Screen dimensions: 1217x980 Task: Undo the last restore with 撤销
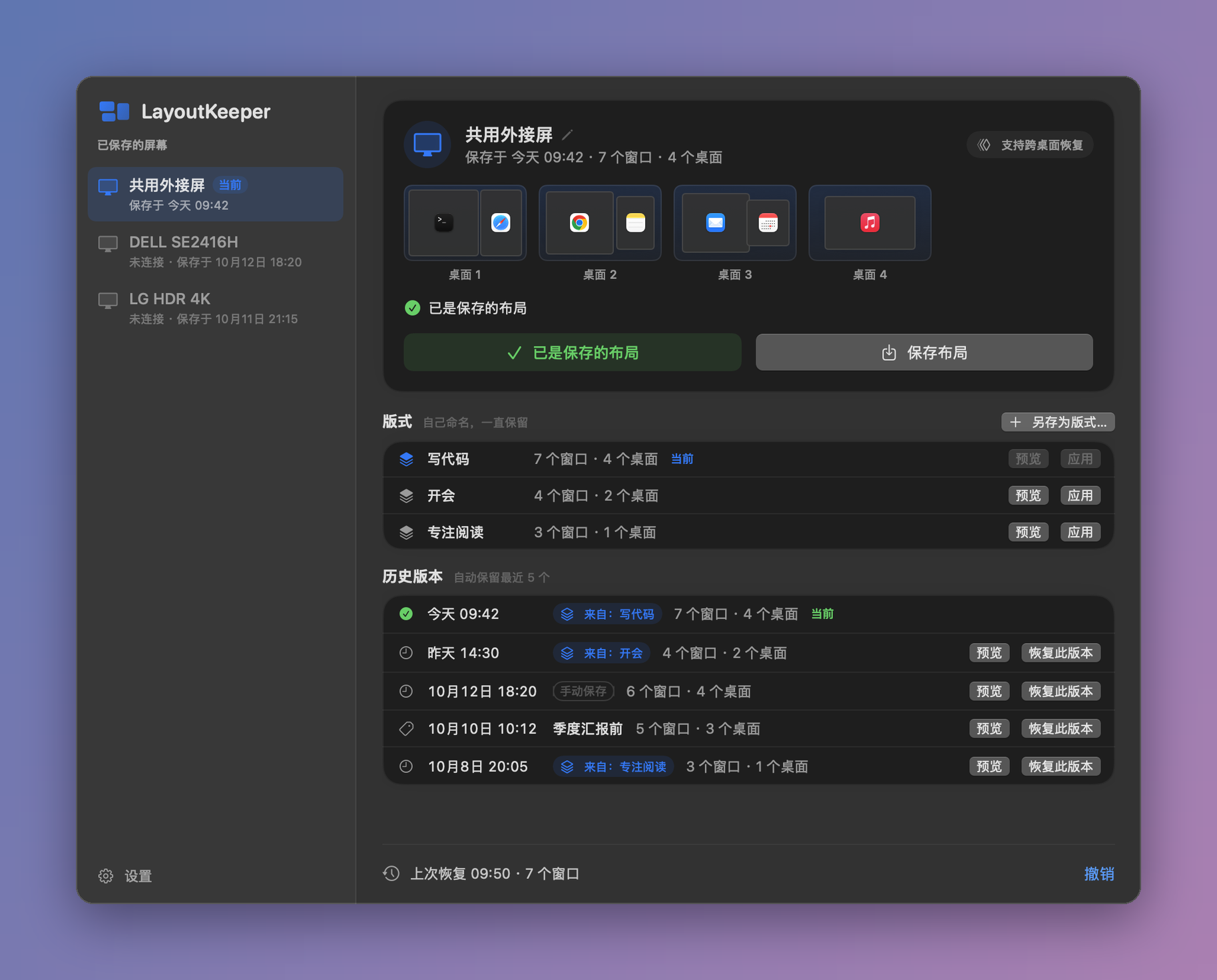1099,873
